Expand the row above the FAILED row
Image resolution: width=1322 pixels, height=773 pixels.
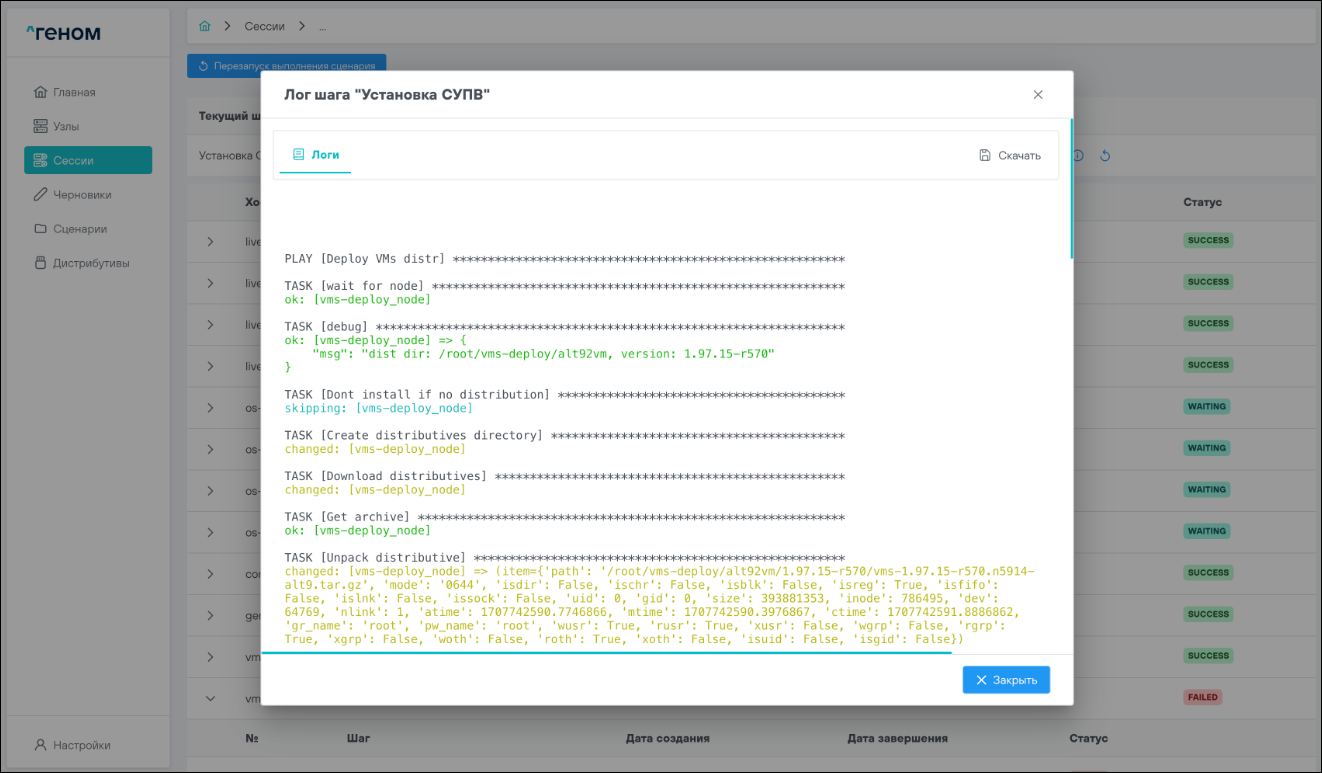(x=210, y=657)
